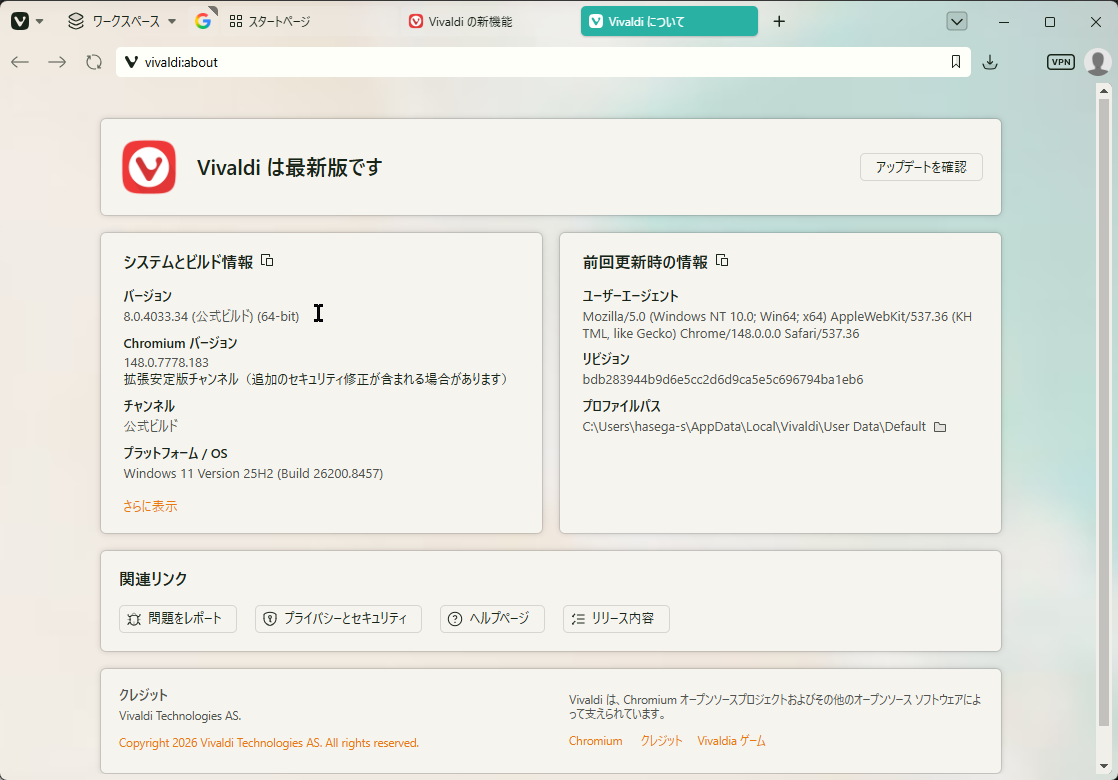Image resolution: width=1118 pixels, height=780 pixels.
Task: Open リリース内容 button
Action: point(616,619)
